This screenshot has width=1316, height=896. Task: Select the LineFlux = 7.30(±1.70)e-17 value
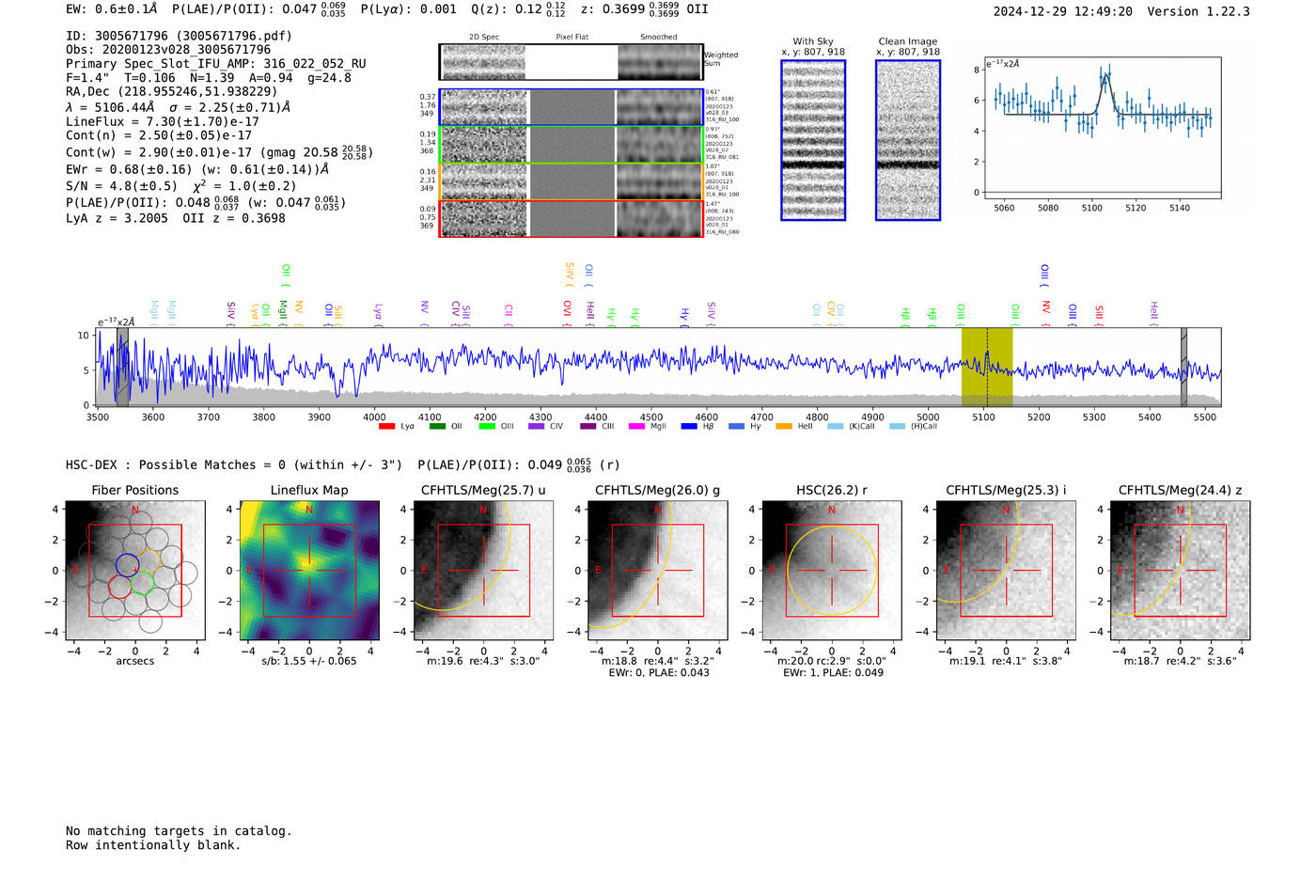[163, 121]
